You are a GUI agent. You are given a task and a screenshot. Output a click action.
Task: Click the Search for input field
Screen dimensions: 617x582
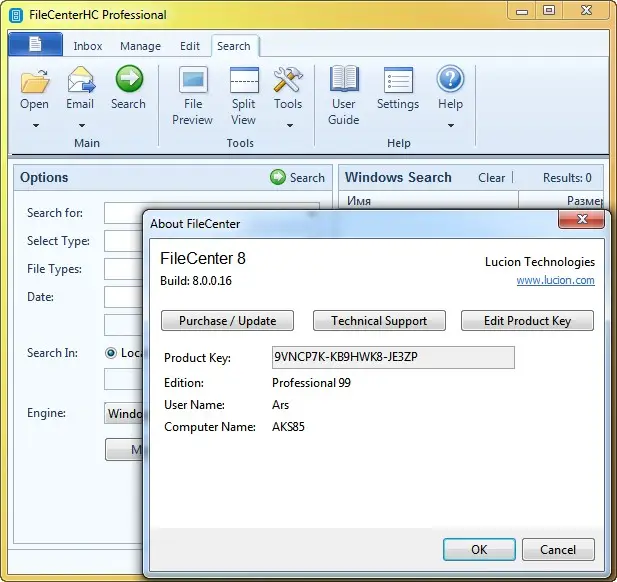[212, 212]
